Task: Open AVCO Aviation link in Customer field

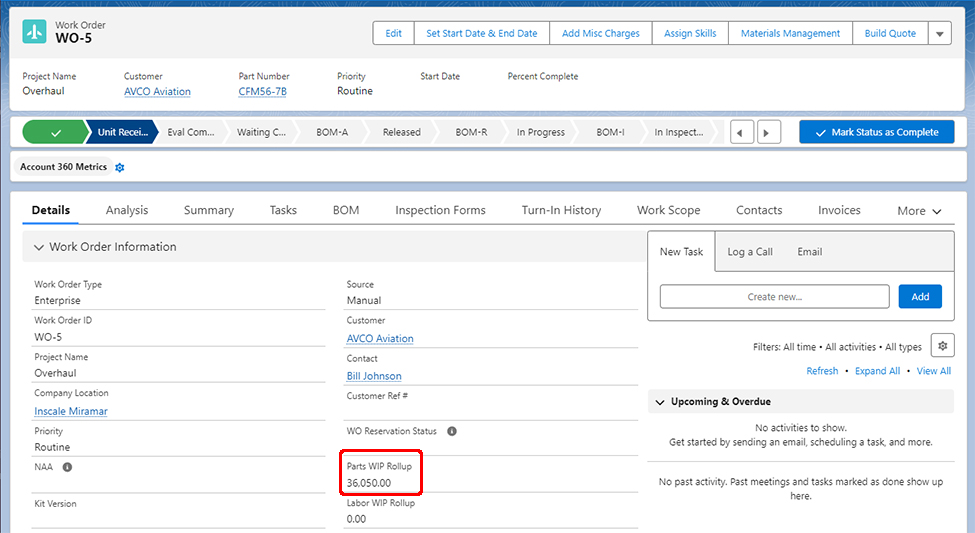Action: point(380,338)
